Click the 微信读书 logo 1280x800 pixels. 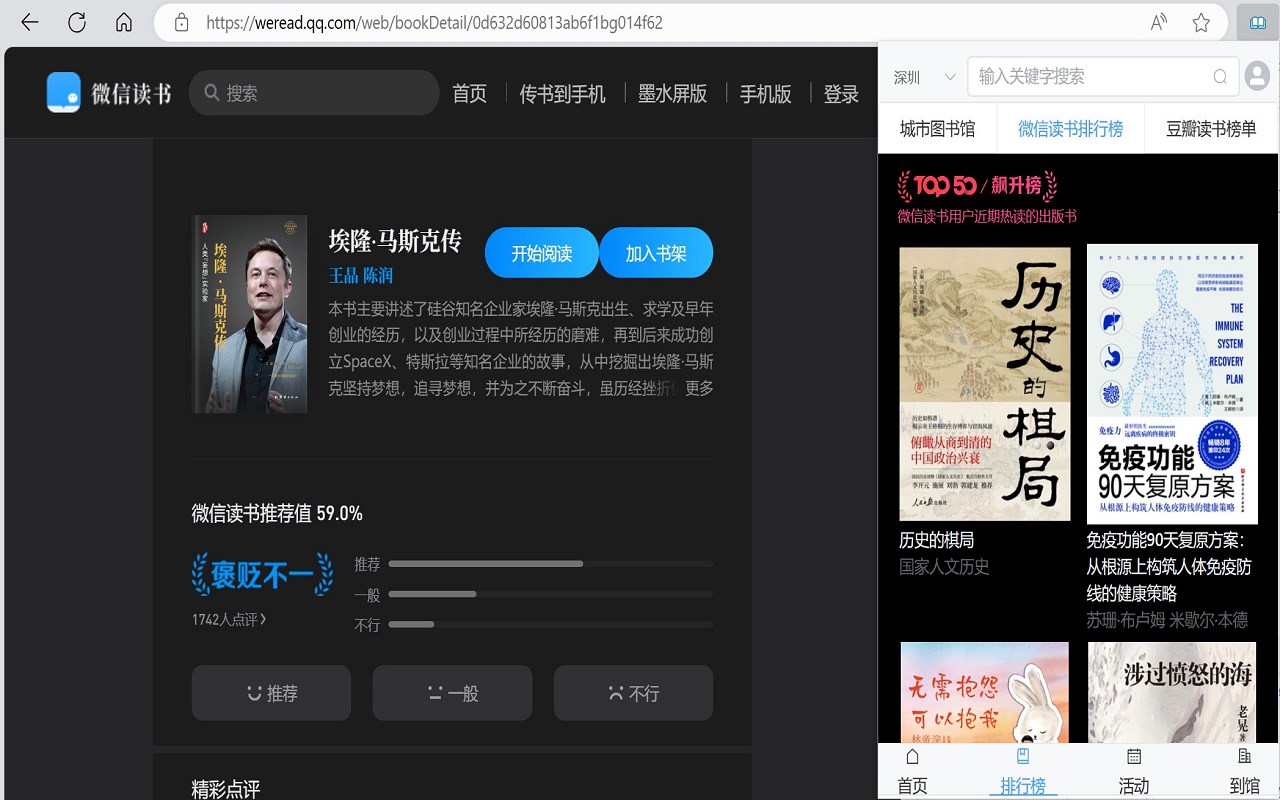[x=109, y=93]
